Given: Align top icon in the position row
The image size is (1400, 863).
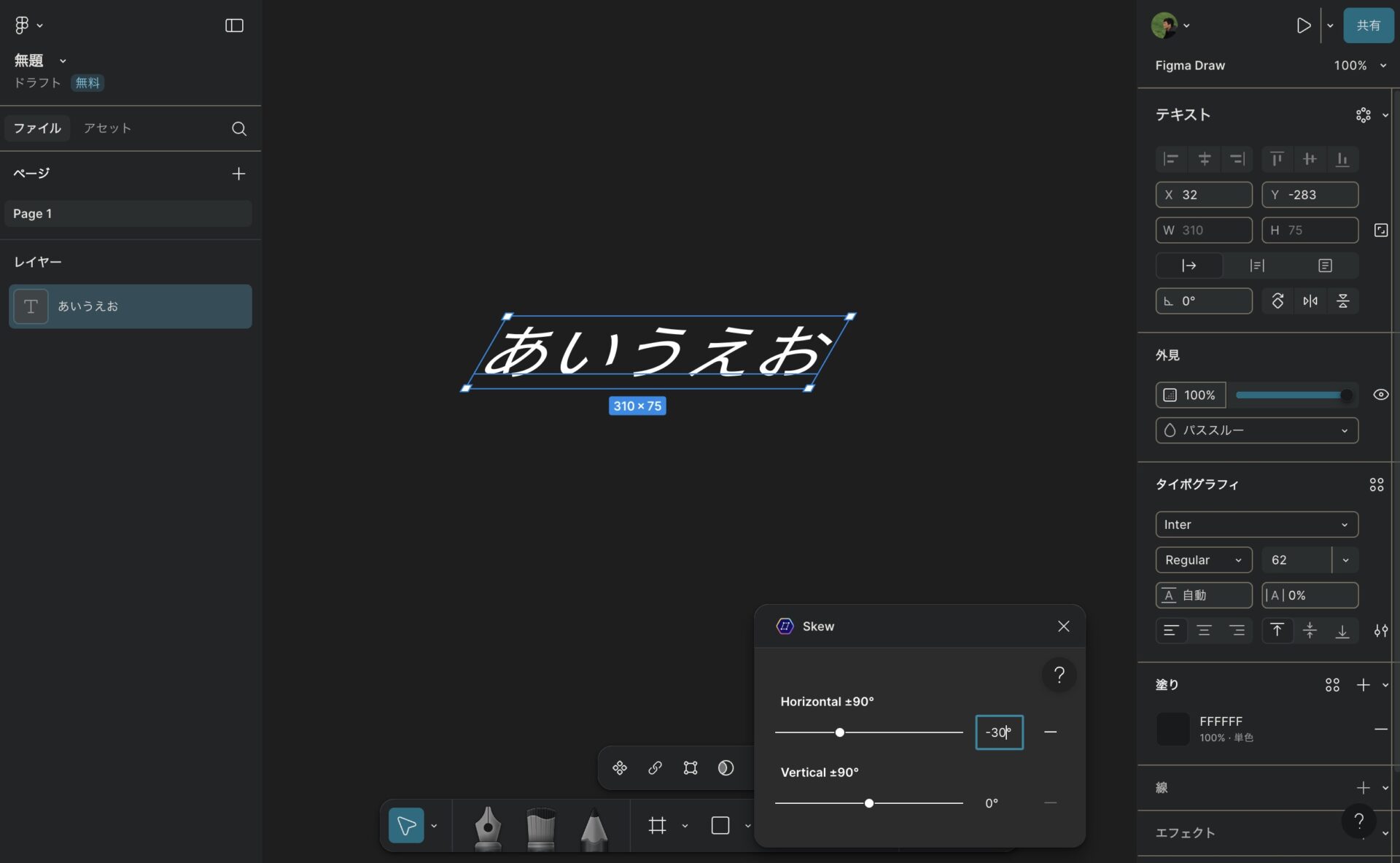Looking at the screenshot, I should coord(1277,159).
